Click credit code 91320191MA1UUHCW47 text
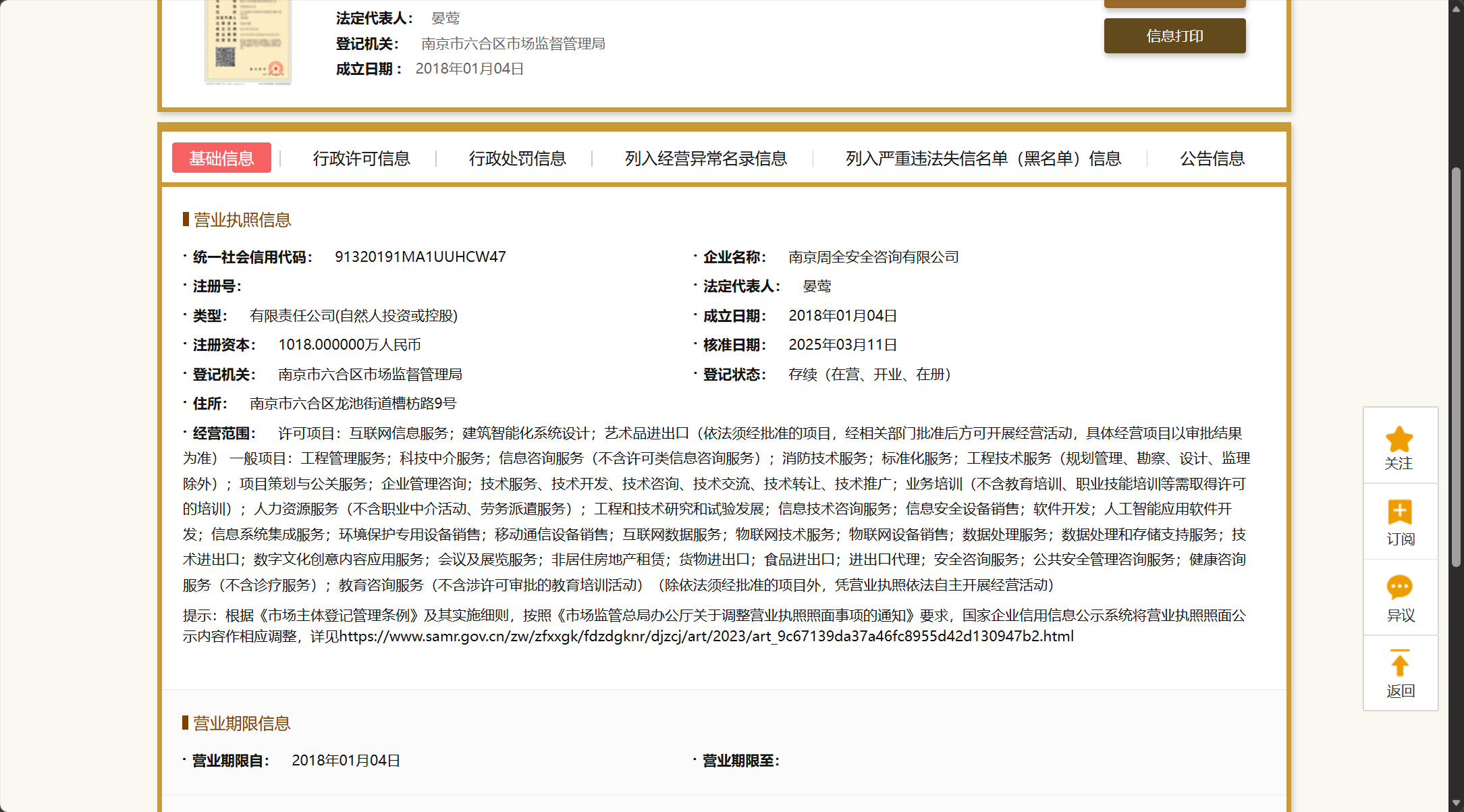The image size is (1464, 812). pyautogui.click(x=420, y=257)
